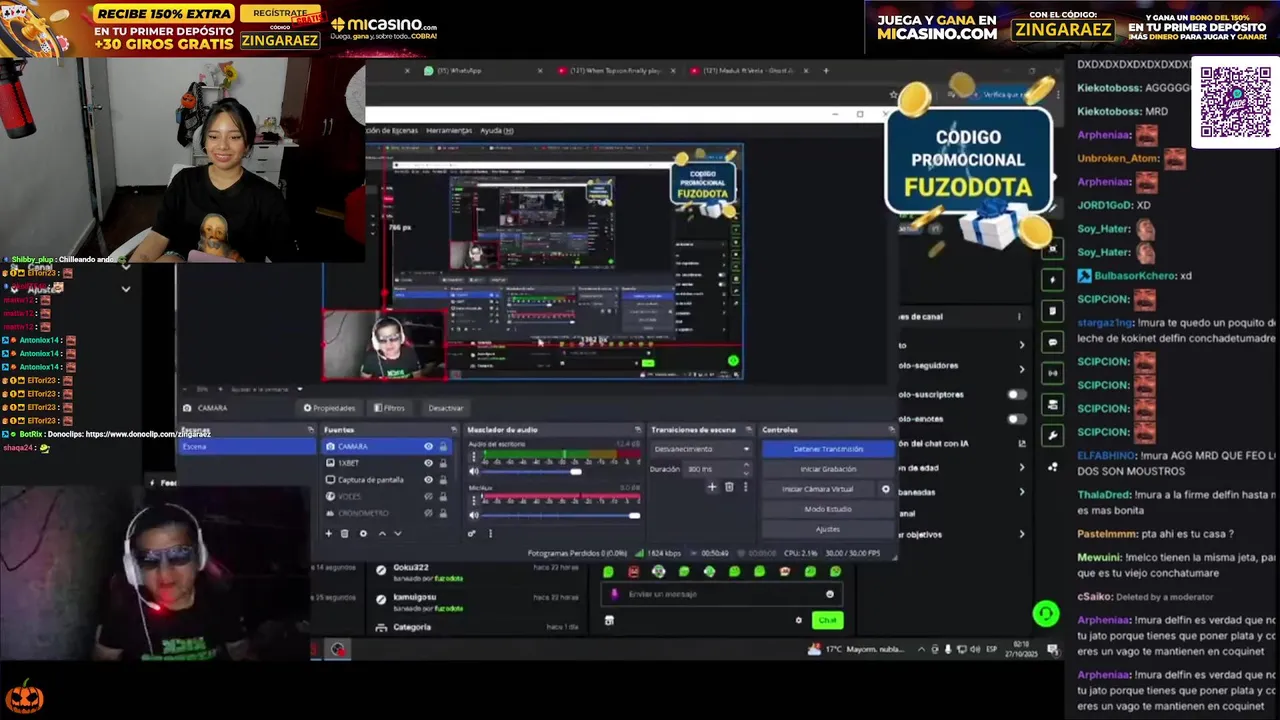Add a new source with the plus icon
This screenshot has height=720, width=1280.
[x=328, y=533]
